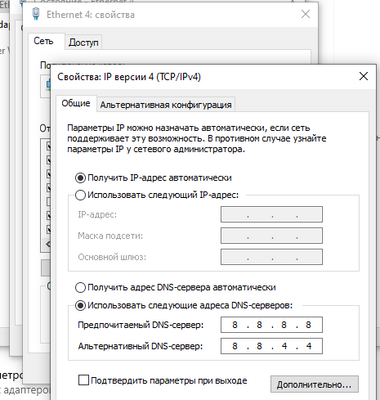The image size is (380, 400).
Task: Click the 'Альтернативный DNS-сервер:' label
Action: click(x=140, y=346)
